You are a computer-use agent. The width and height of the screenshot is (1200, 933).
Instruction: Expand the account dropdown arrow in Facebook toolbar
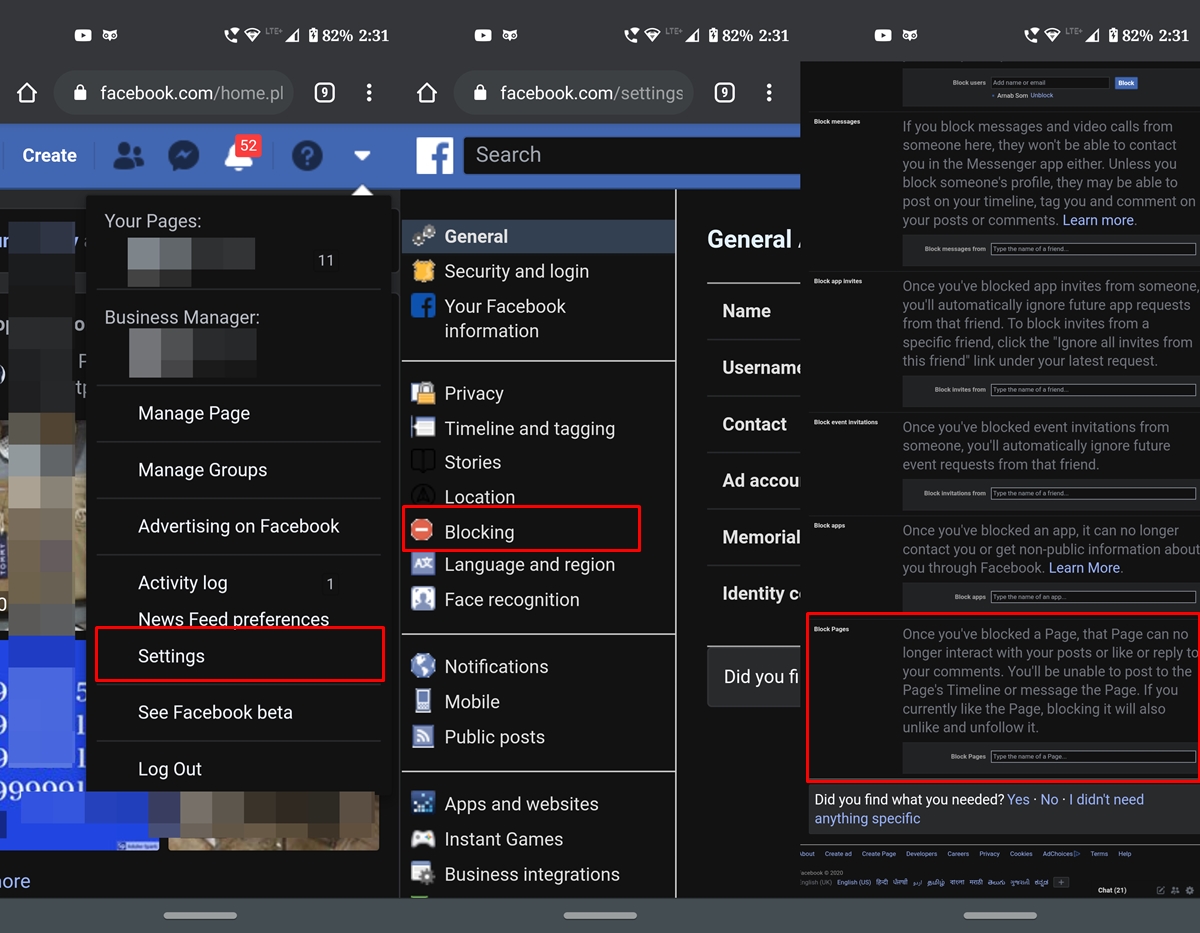point(362,156)
